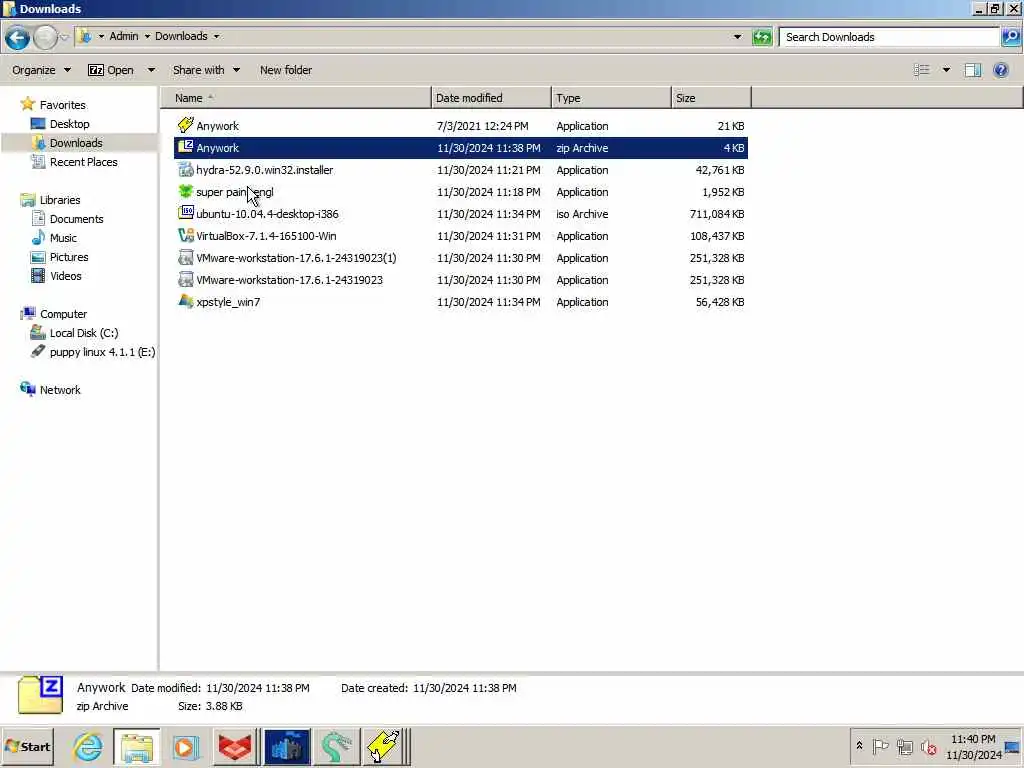
Task: Click the Open button with 7z icon
Action: [111, 70]
